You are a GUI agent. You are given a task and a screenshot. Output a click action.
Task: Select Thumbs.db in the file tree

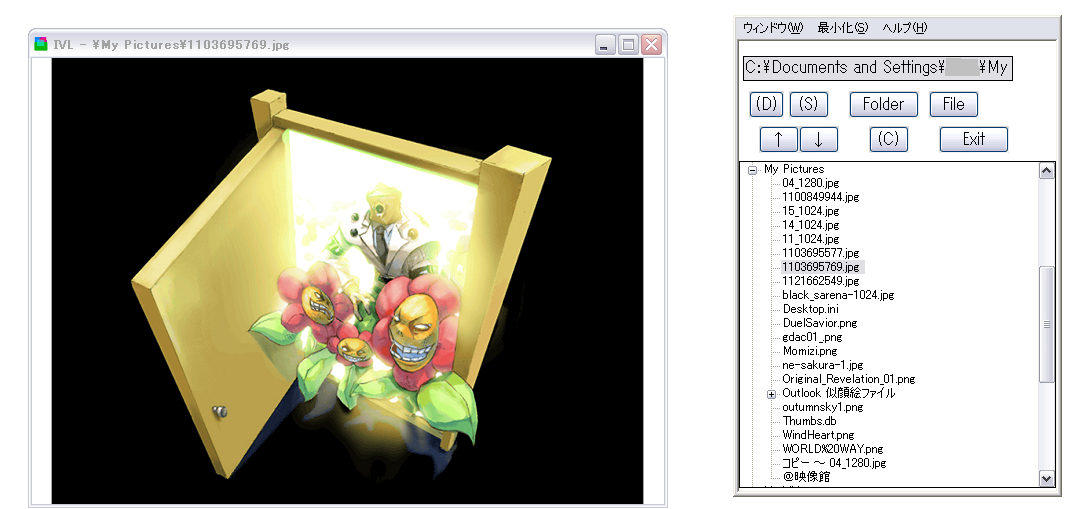(809, 421)
